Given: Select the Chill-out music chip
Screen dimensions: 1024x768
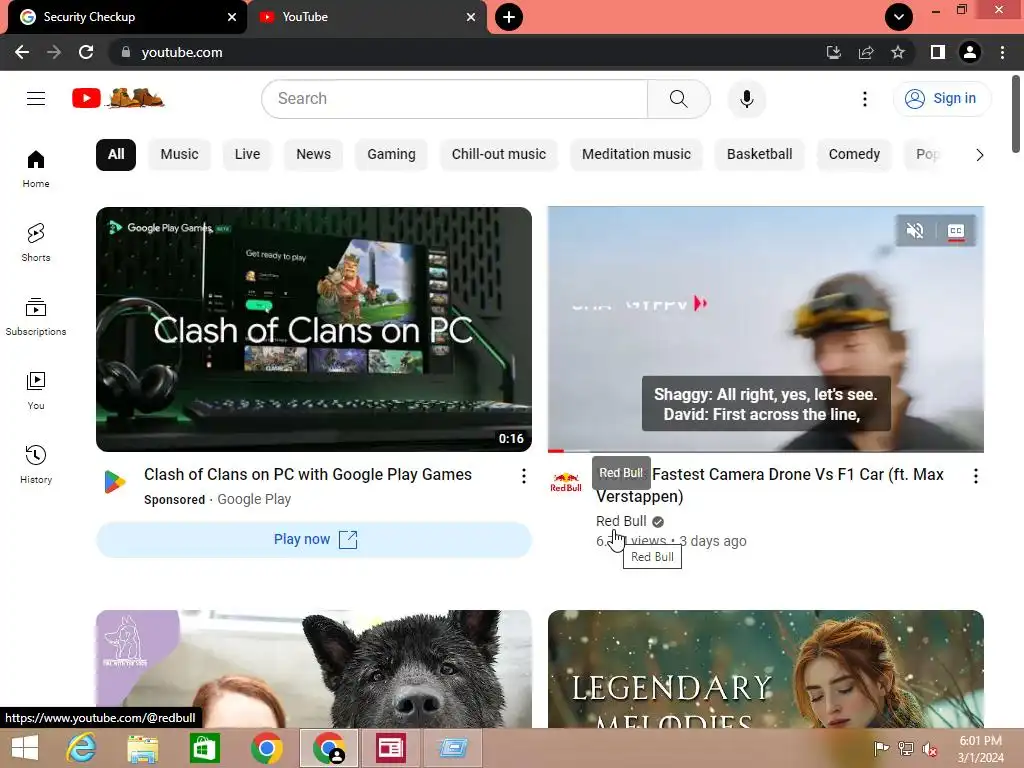Looking at the screenshot, I should click(x=499, y=155).
